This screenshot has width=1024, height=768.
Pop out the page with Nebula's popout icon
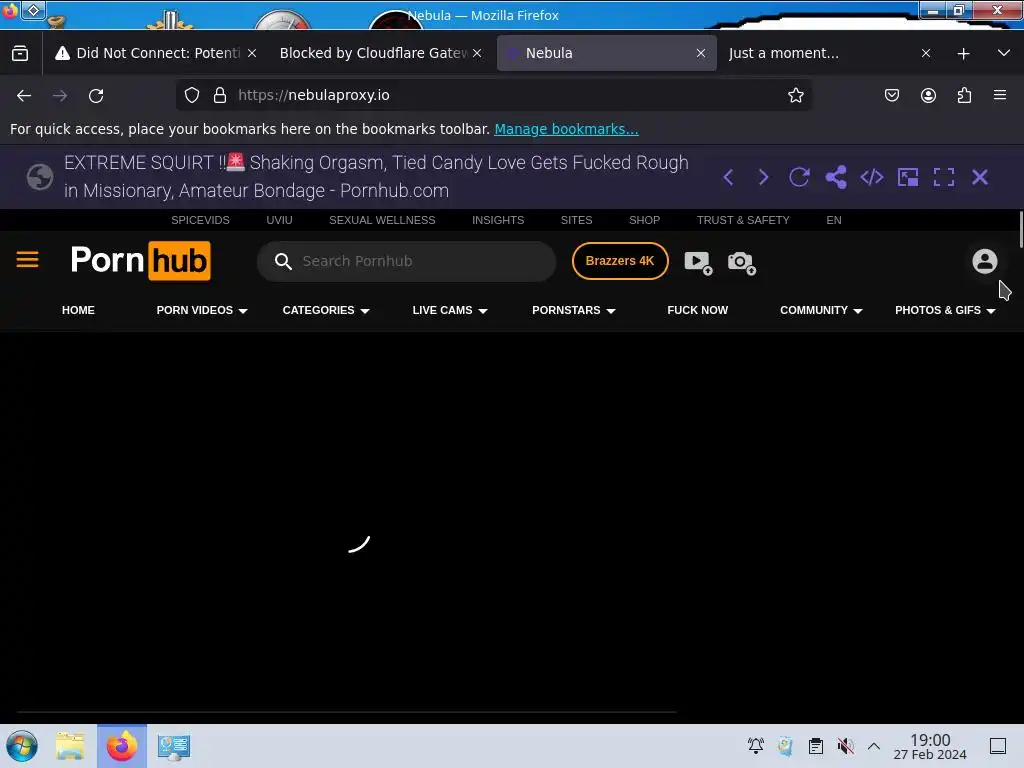click(x=908, y=177)
